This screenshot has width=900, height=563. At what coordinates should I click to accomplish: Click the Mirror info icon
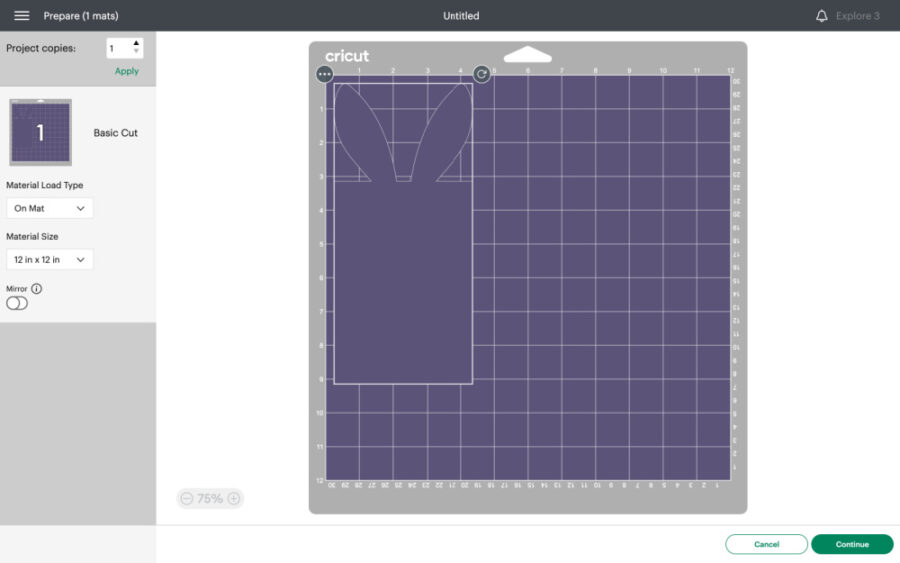pyautogui.click(x=37, y=288)
